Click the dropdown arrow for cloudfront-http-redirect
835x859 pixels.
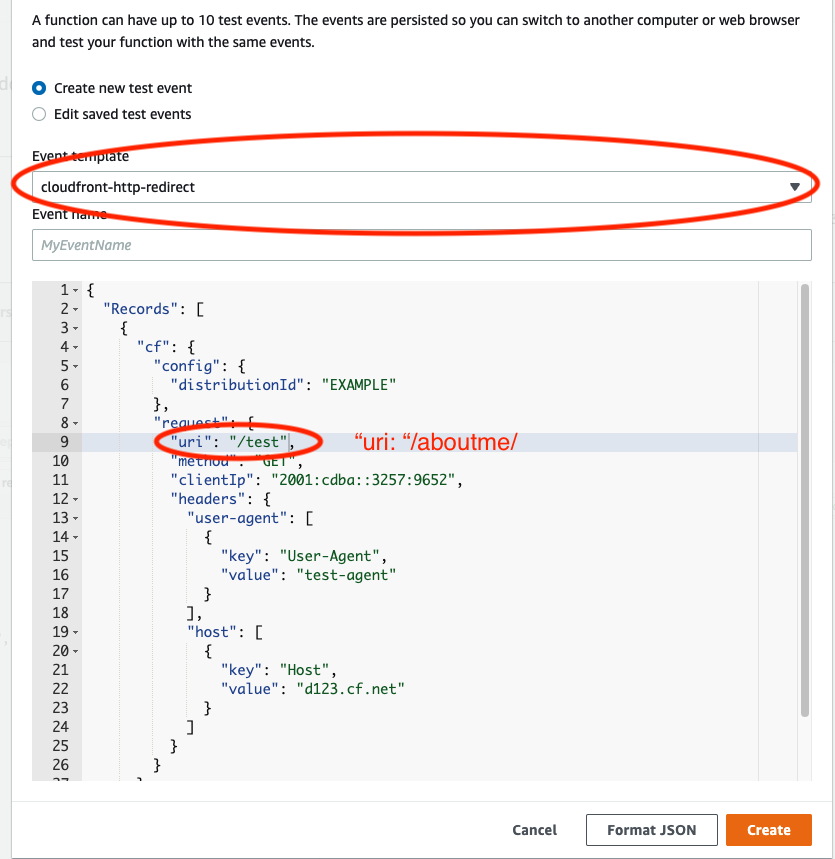tap(795, 187)
